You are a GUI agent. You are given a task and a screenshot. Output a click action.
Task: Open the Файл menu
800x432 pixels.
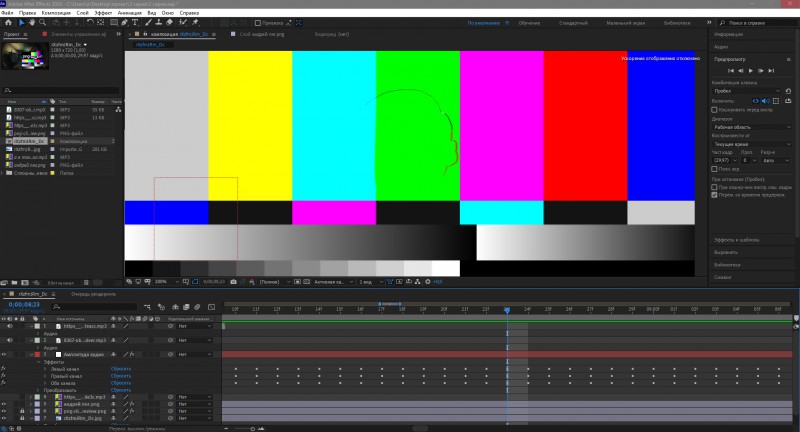point(7,13)
